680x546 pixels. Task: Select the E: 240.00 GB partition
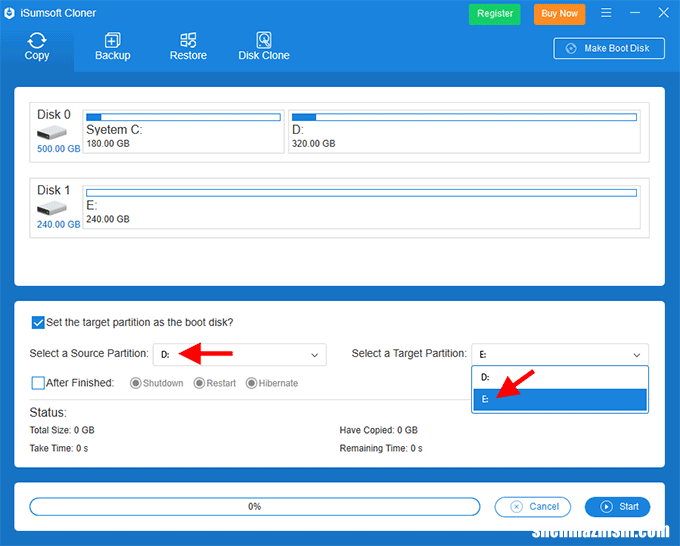point(362,207)
